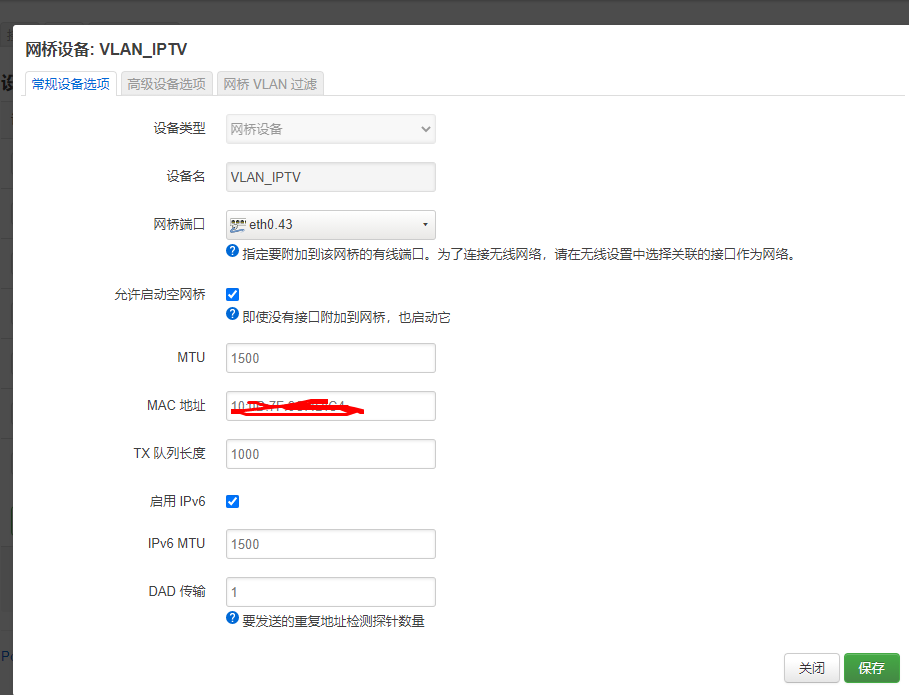The width and height of the screenshot is (909, 695).
Task: Click help icon under empty bridge checkbox
Action: [x=232, y=314]
